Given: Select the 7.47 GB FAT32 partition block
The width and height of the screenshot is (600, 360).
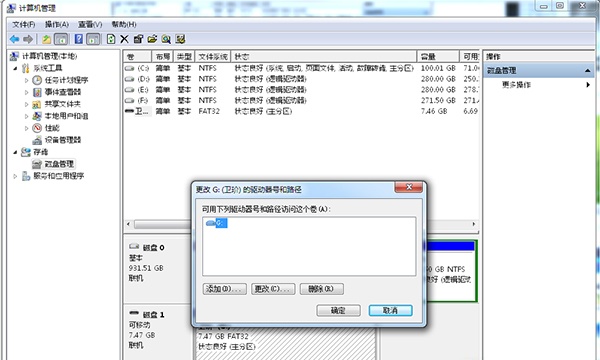Looking at the screenshot, I should 285,342.
